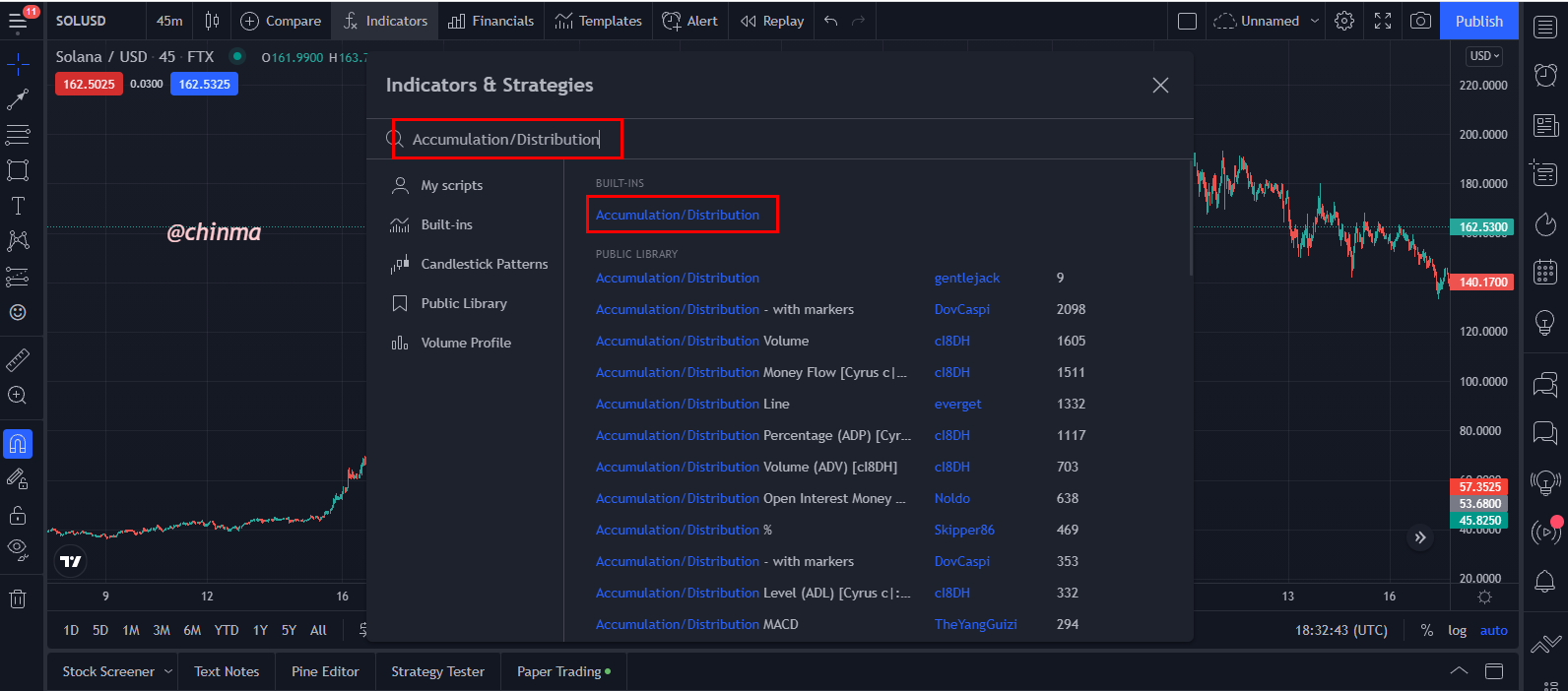Open Accumulation/Distribution MACD script
Image resolution: width=1568 pixels, height=691 pixels.
pyautogui.click(x=697, y=624)
